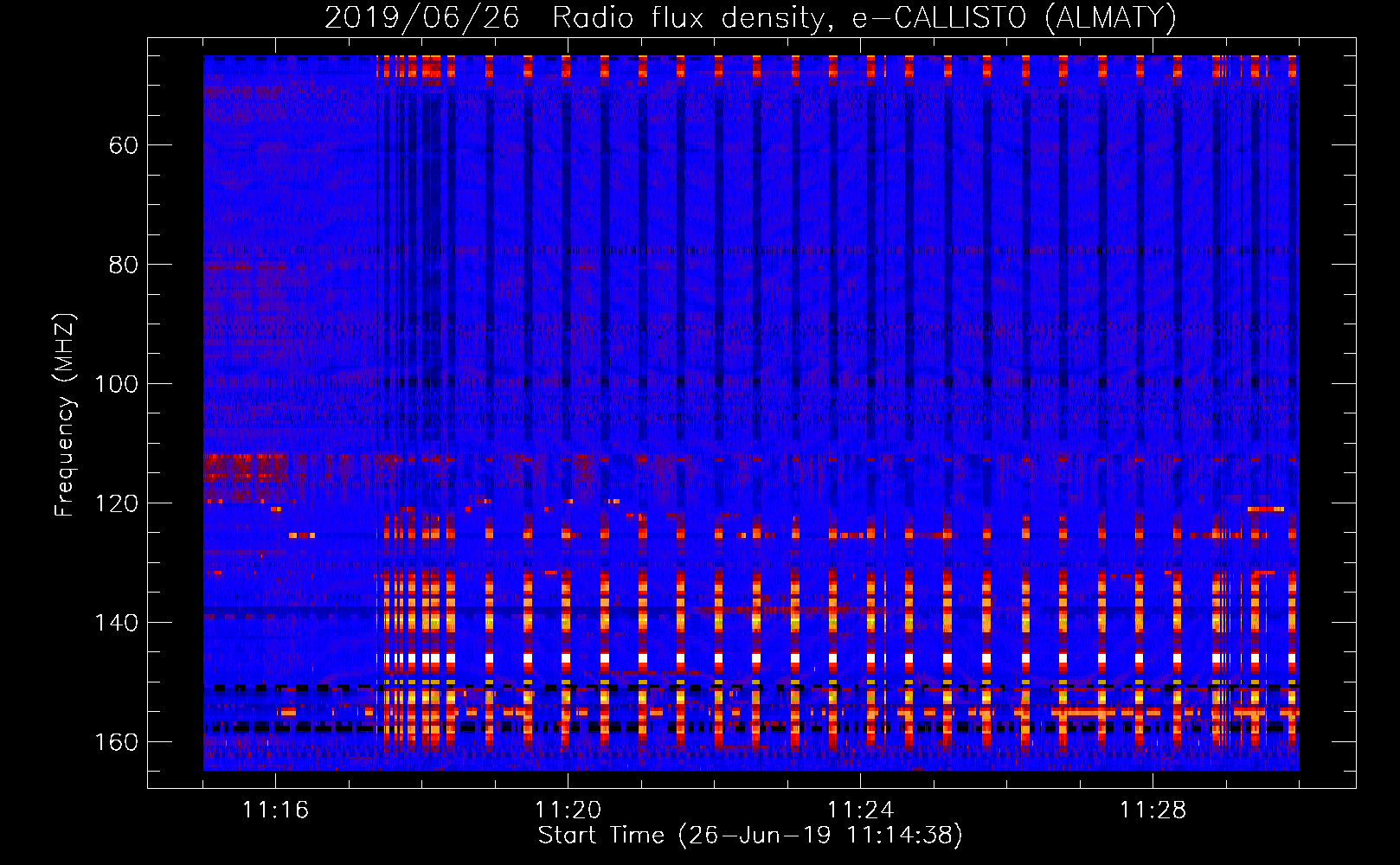Click the 120 frequency tick label
This screenshot has width=1400, height=865.
pyautogui.click(x=116, y=503)
